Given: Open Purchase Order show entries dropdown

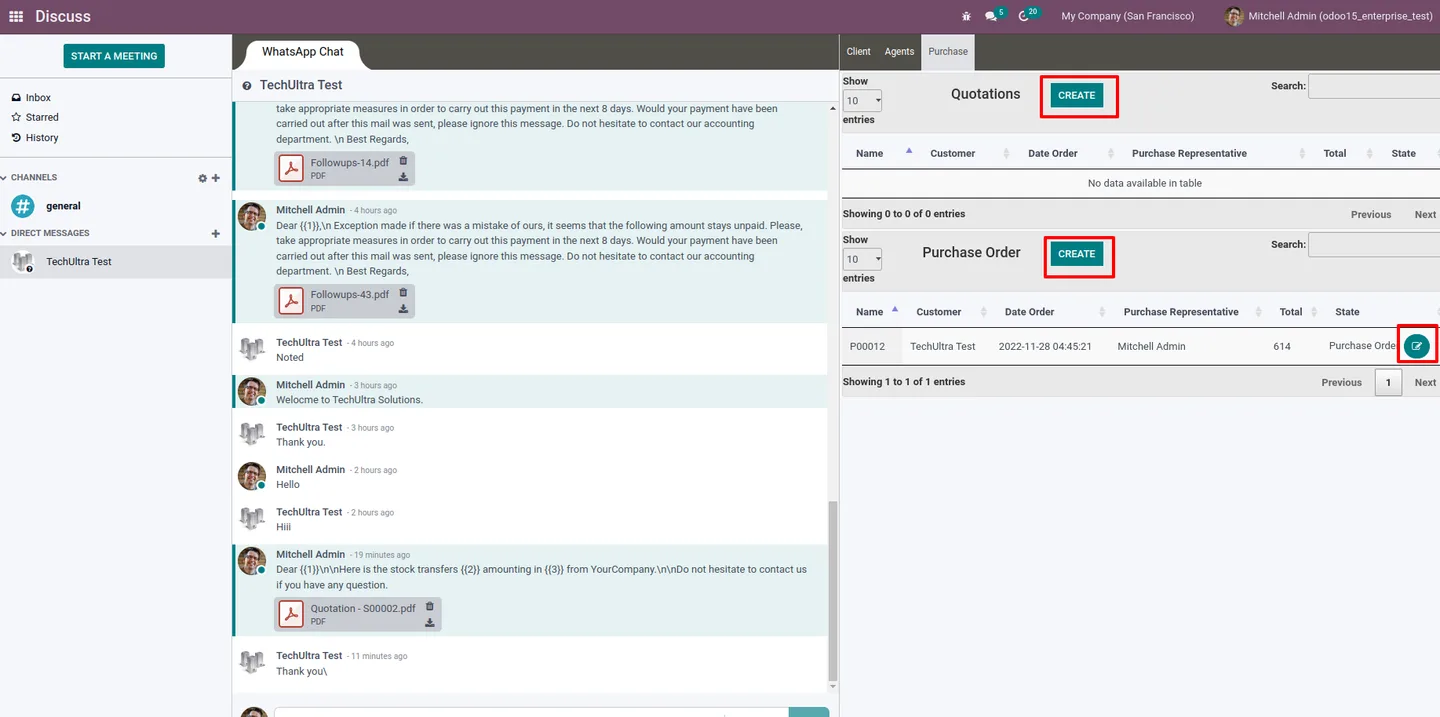Looking at the screenshot, I should point(863,259).
